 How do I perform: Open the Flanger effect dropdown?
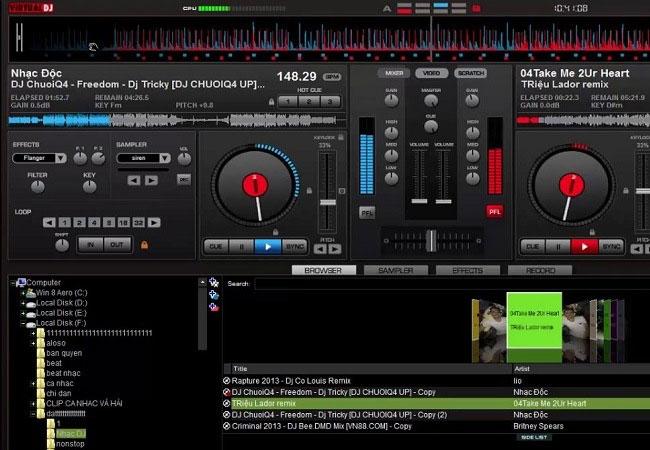(x=61, y=158)
